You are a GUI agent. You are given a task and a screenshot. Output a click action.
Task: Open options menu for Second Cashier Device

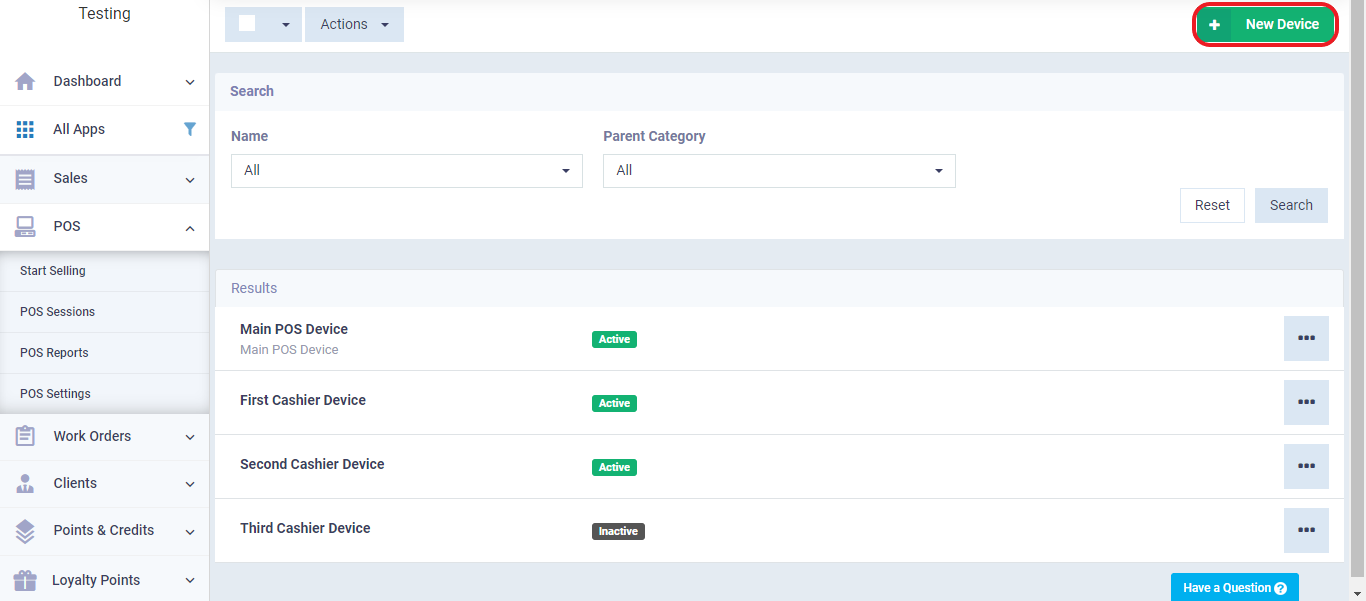click(x=1306, y=466)
